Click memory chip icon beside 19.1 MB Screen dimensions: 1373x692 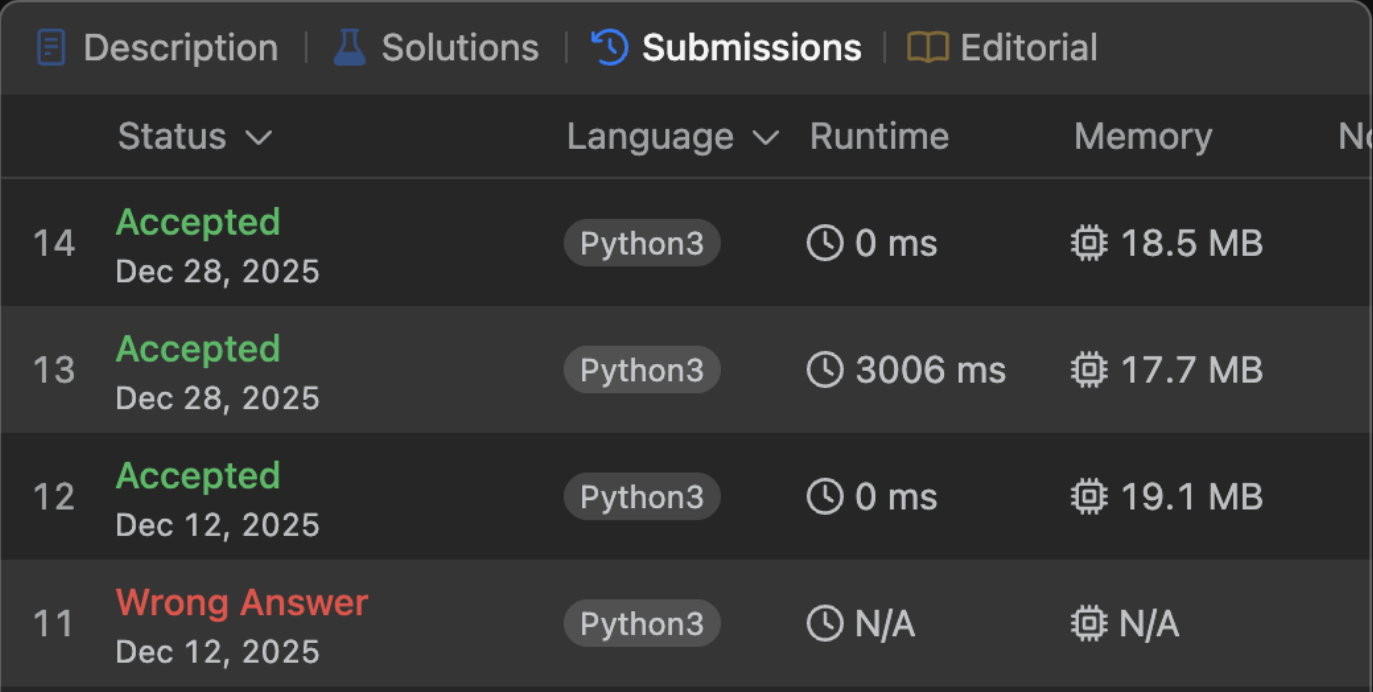1089,497
